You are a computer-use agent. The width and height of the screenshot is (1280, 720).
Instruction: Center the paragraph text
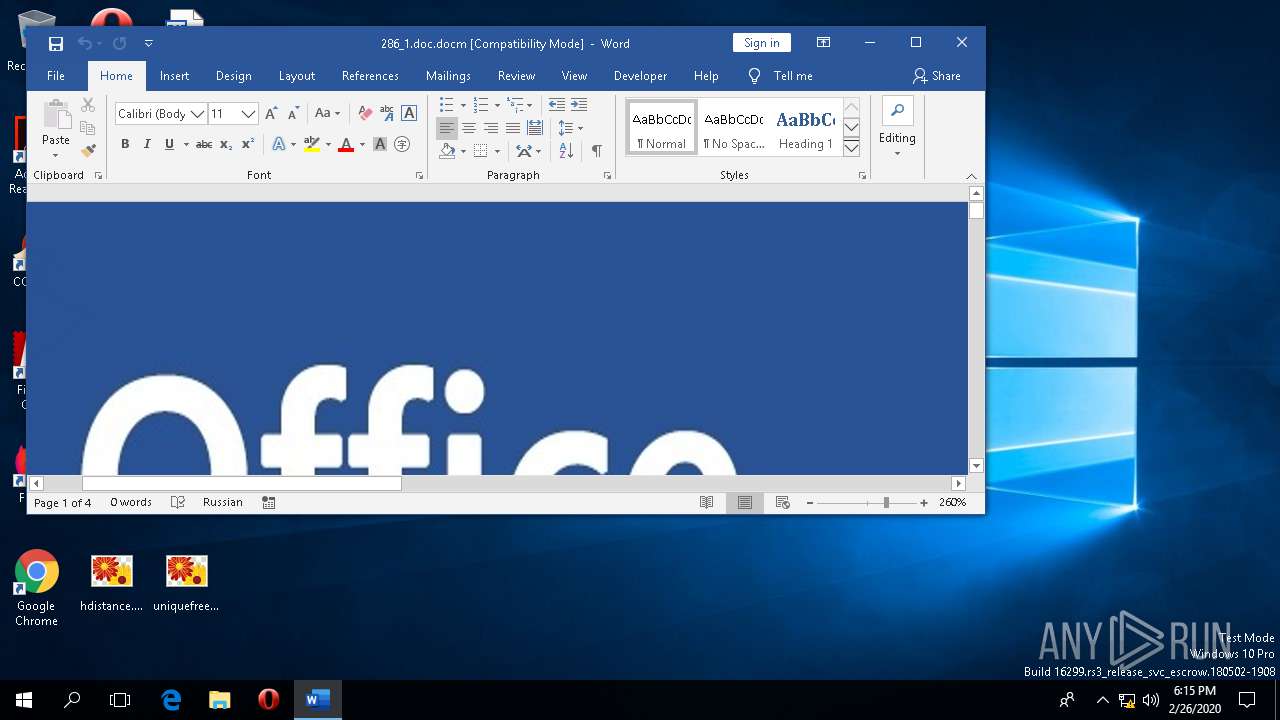(x=469, y=128)
